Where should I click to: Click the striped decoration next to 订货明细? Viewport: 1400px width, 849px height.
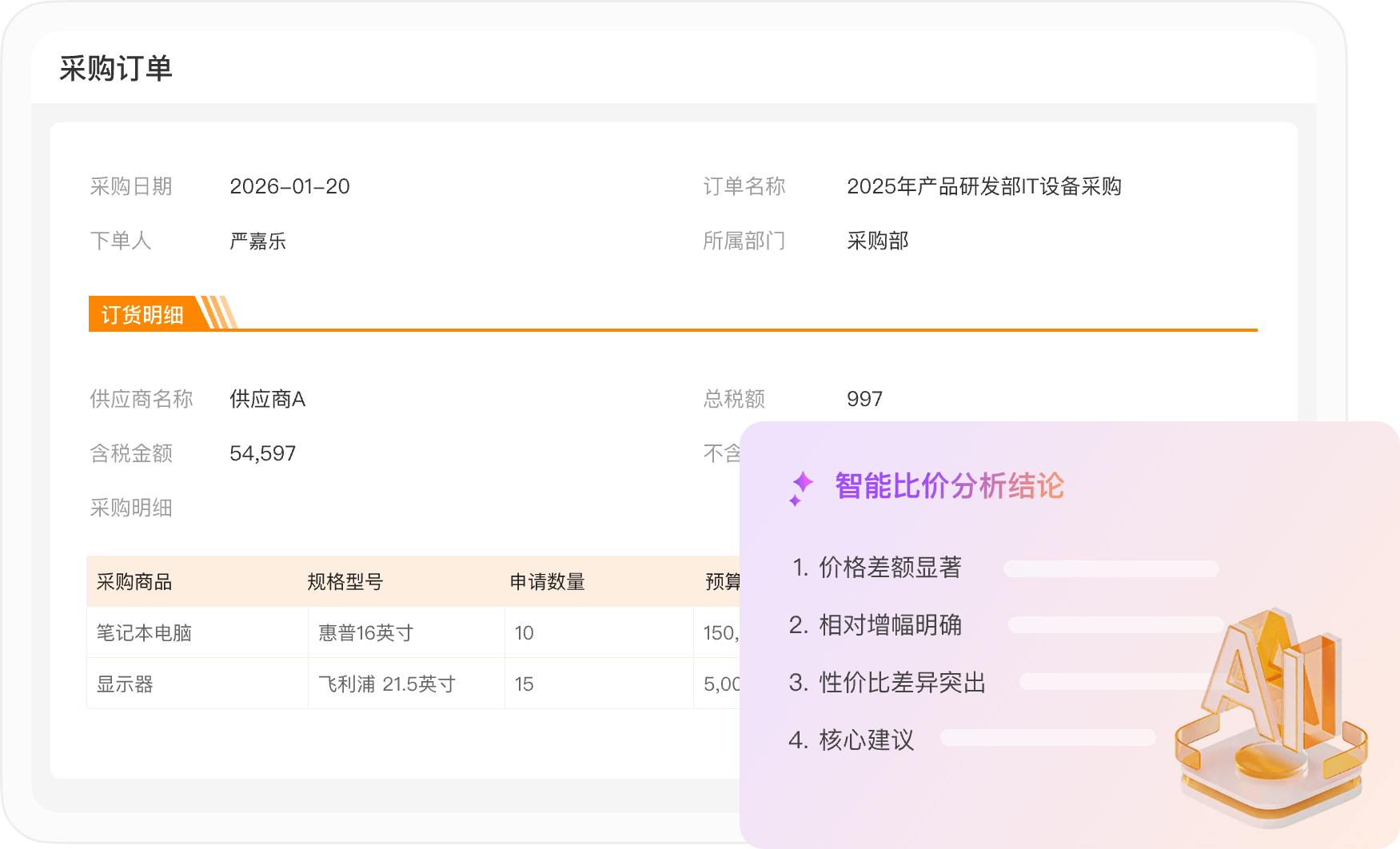(x=217, y=313)
